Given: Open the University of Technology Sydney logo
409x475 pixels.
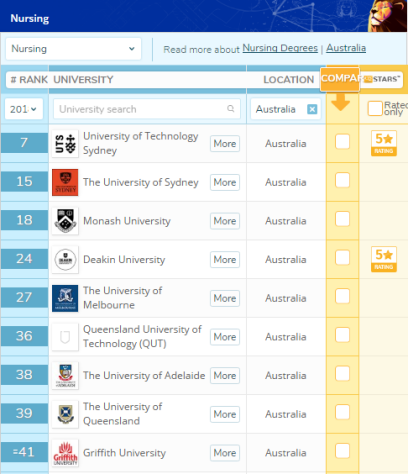Looking at the screenshot, I should click(65, 144).
